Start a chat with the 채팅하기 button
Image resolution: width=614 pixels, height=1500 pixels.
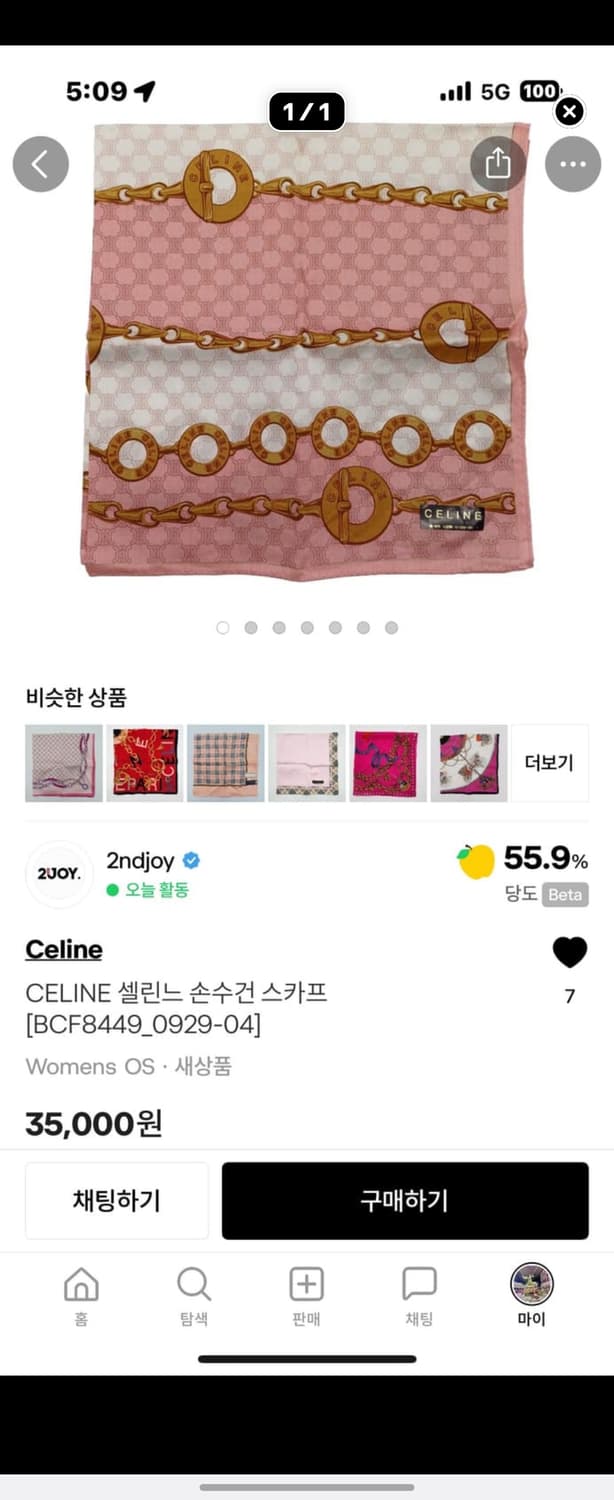point(117,1201)
